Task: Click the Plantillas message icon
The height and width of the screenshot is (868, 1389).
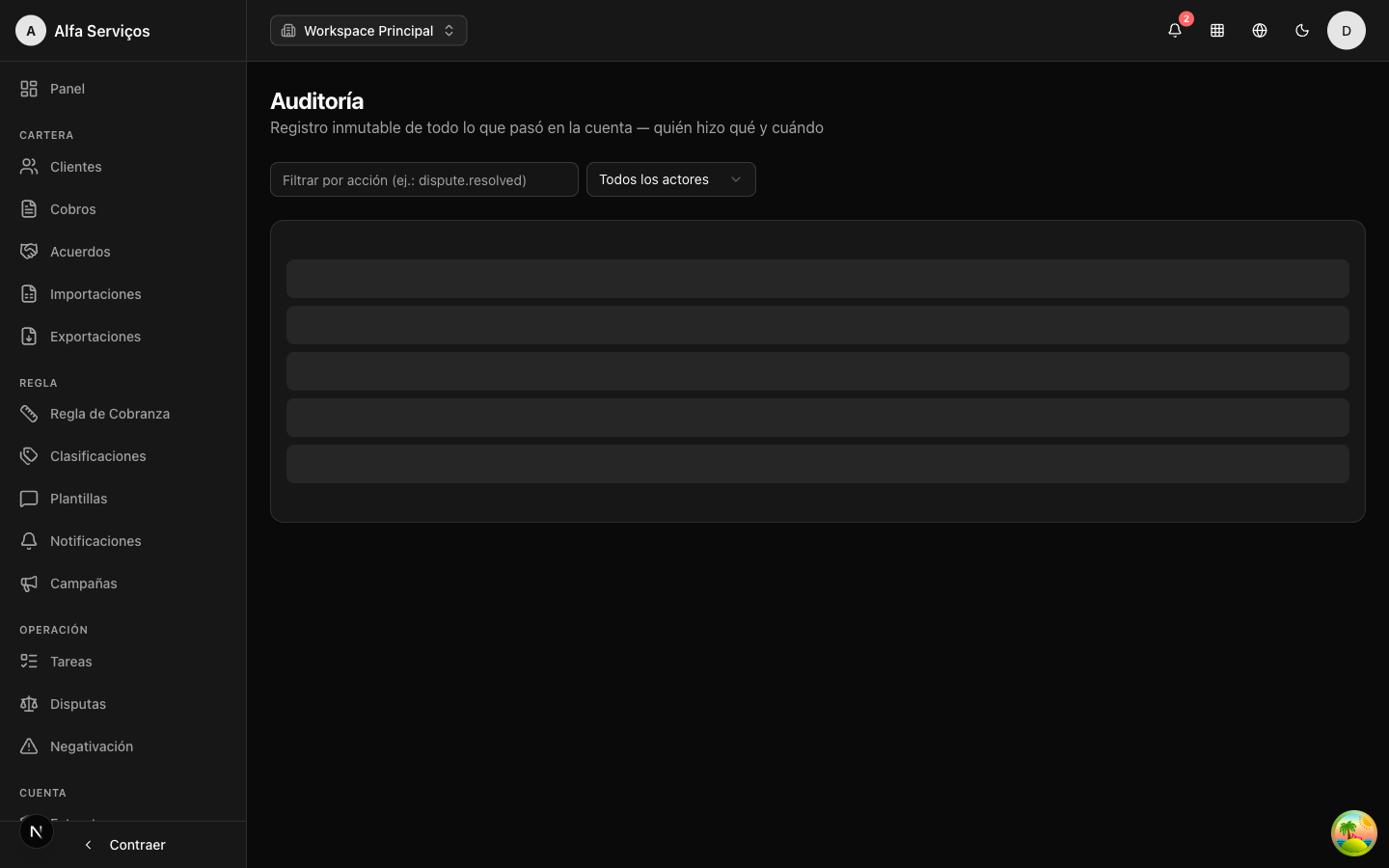Action: point(29,499)
